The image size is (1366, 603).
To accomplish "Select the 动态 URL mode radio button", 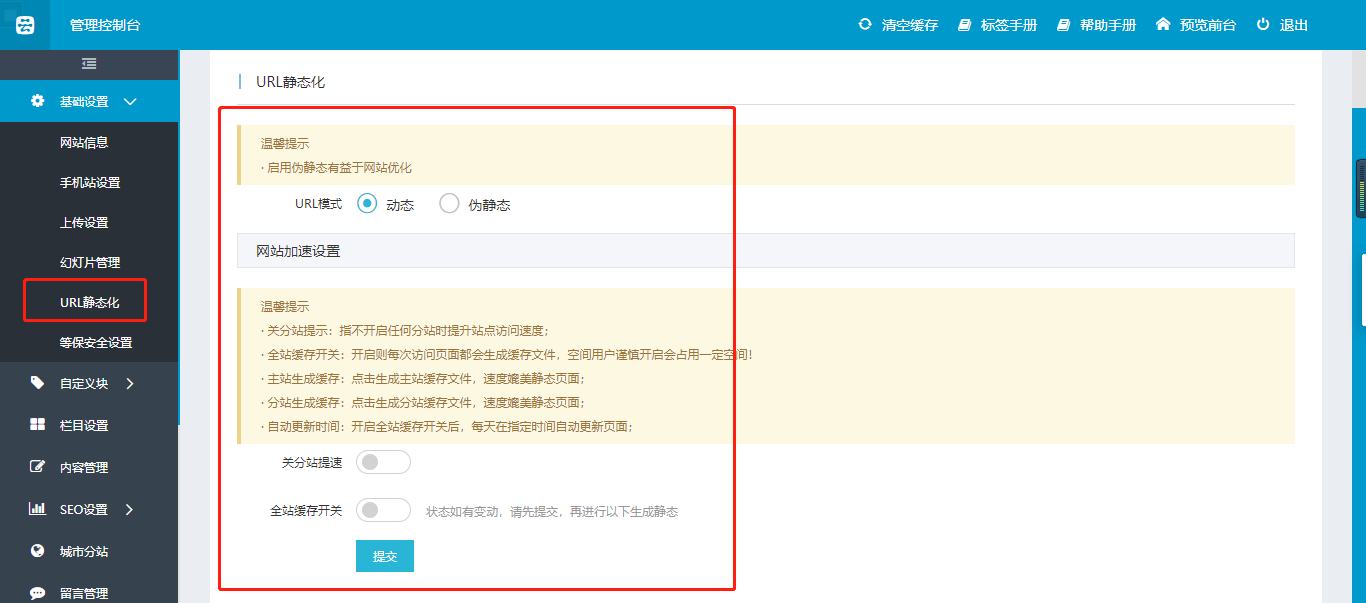I will point(367,204).
